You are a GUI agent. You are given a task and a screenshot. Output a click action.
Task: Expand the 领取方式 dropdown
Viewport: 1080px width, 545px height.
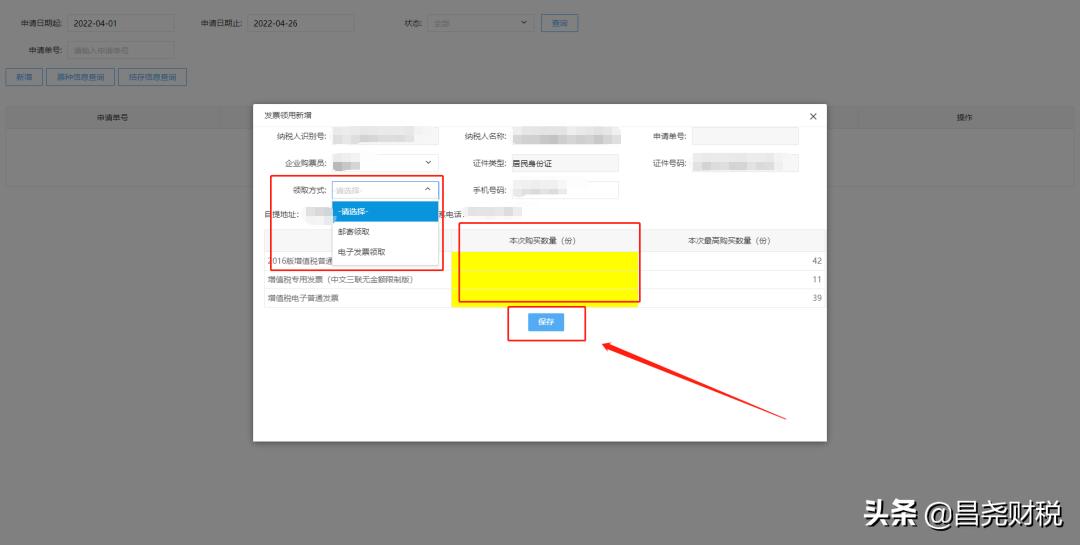coord(385,190)
